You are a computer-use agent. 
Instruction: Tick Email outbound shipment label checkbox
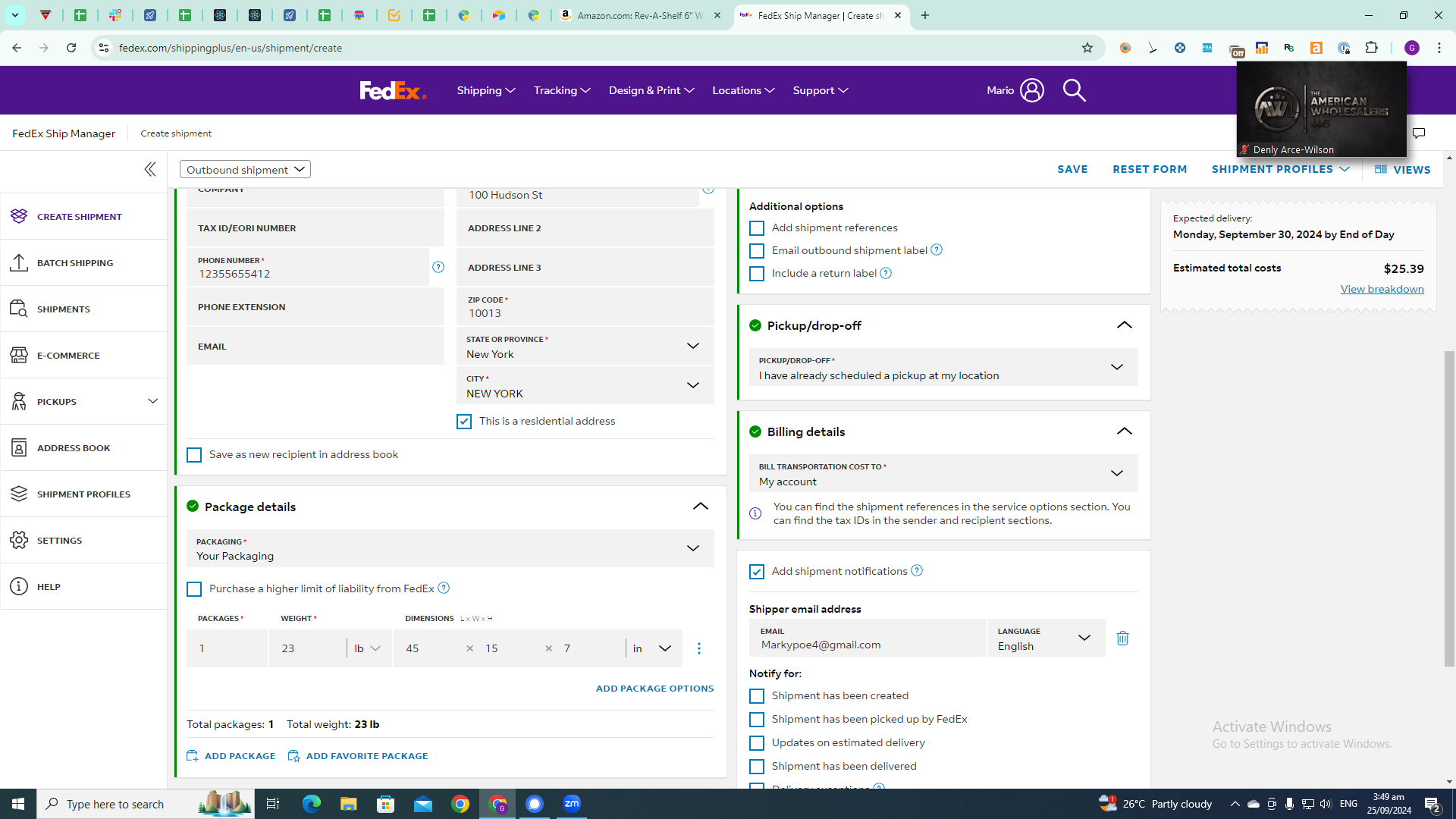757,251
